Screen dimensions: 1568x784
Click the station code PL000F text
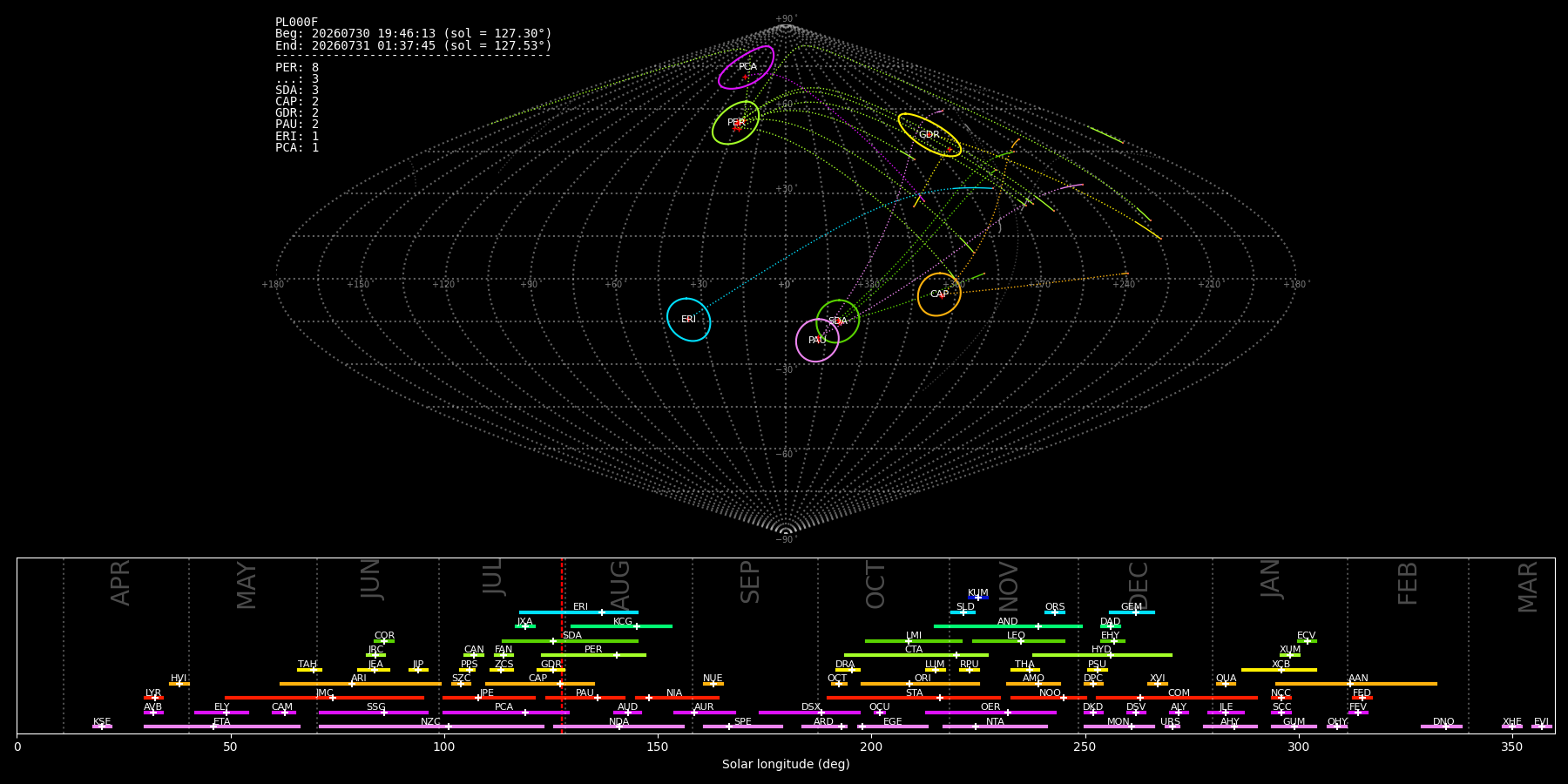[296, 23]
